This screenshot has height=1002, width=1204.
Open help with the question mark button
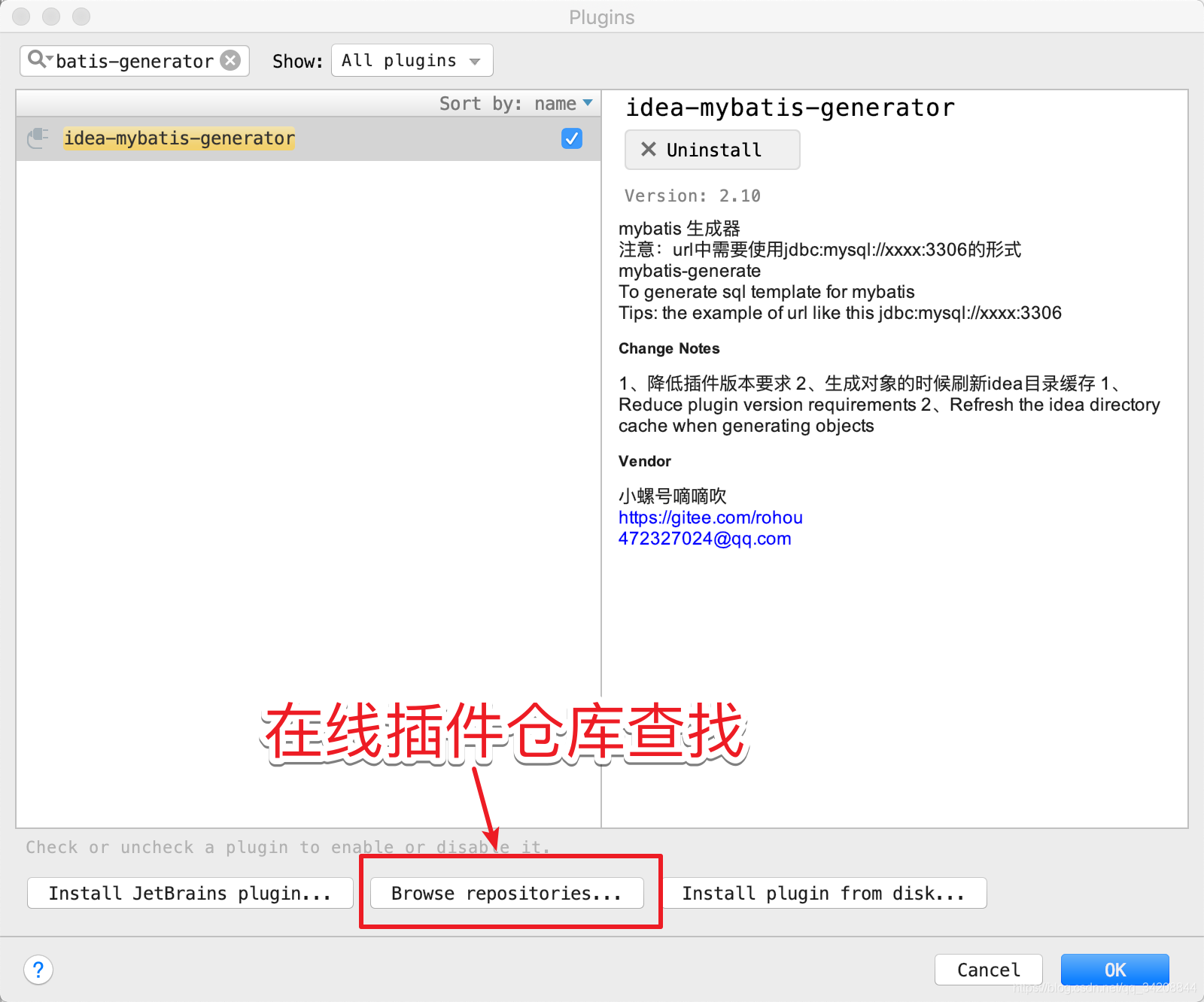(38, 970)
